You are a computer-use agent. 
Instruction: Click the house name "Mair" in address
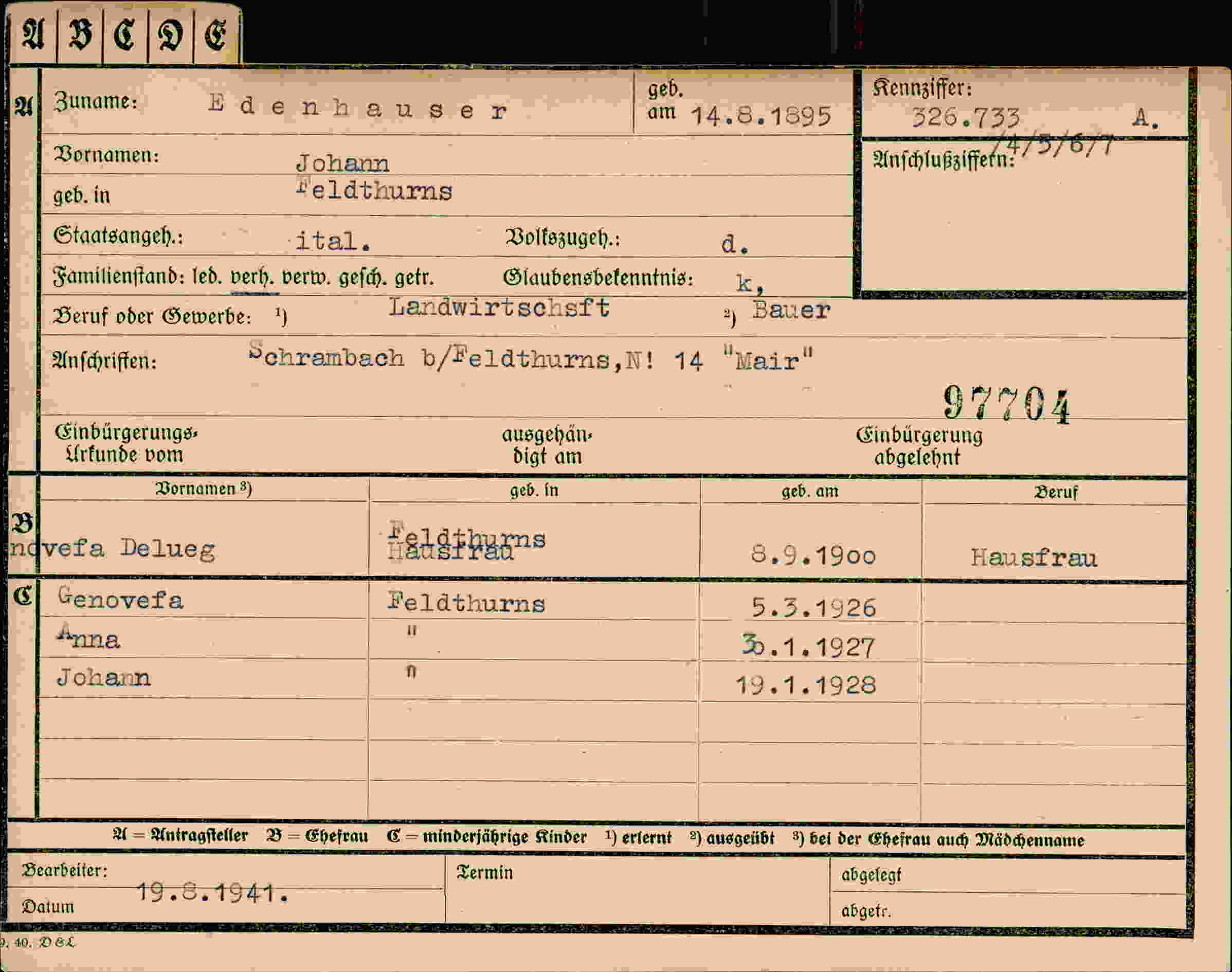point(768,359)
